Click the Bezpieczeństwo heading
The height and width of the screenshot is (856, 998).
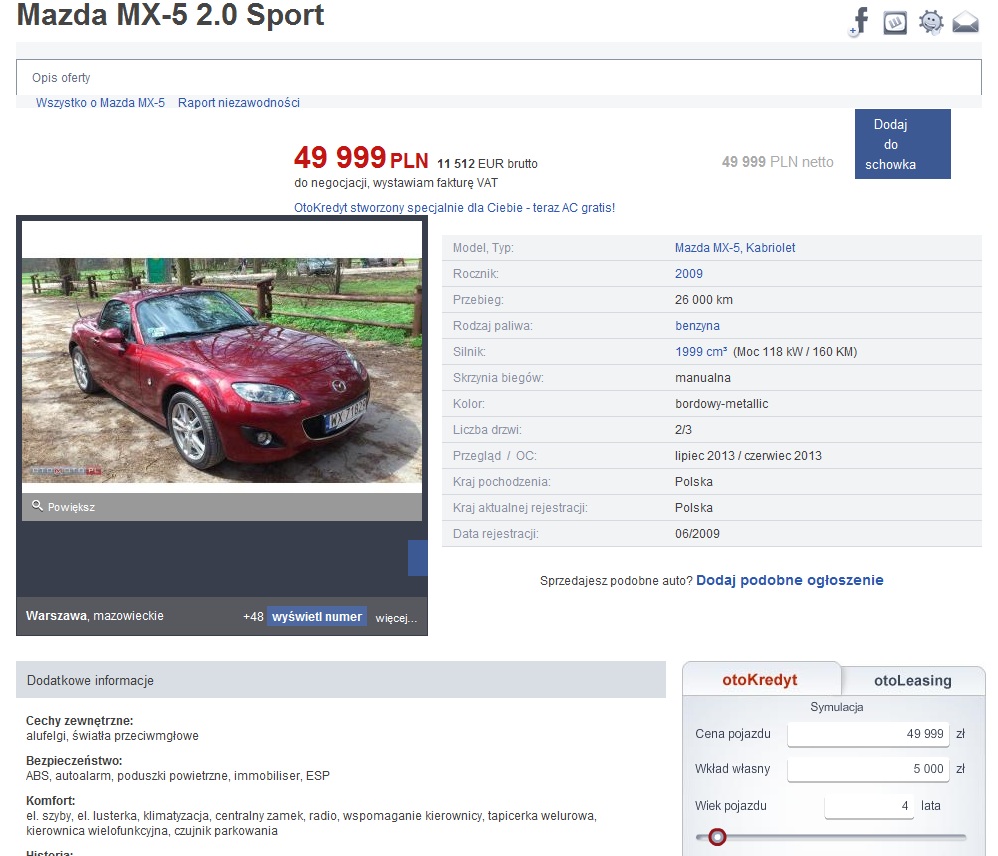coord(74,761)
